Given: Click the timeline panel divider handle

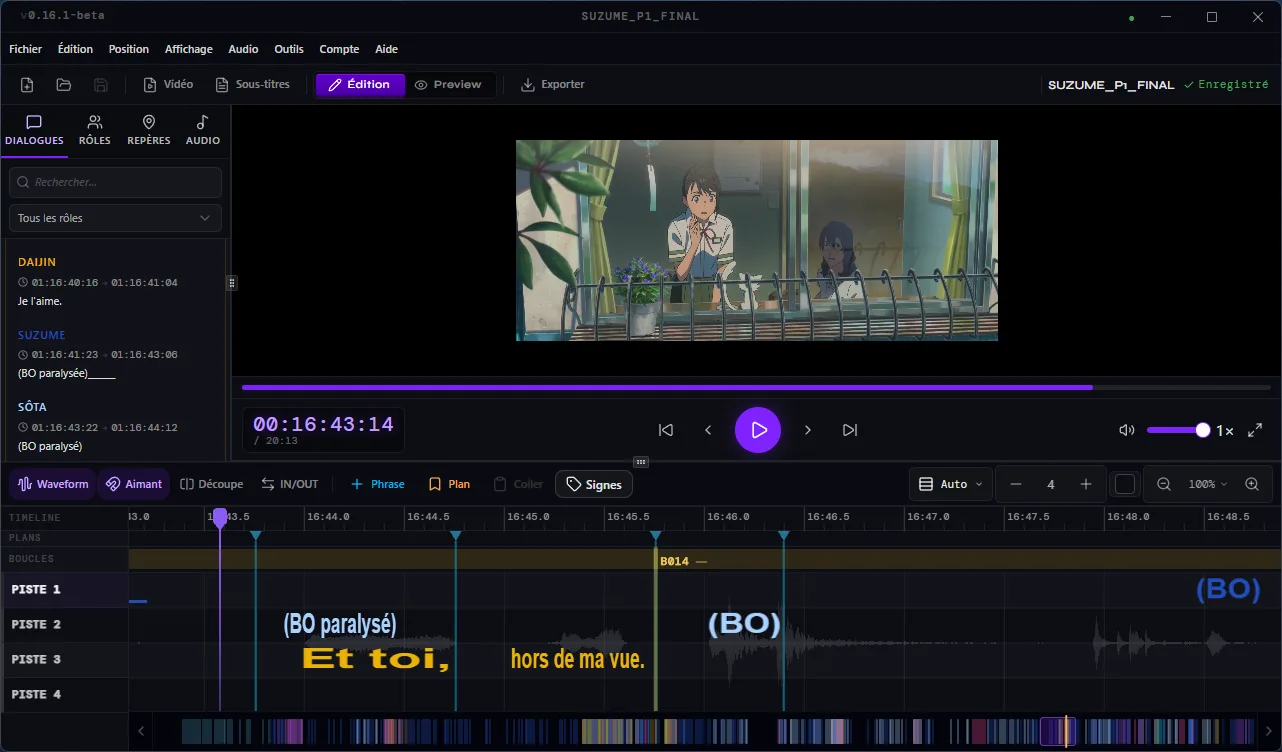Looking at the screenshot, I should click(641, 462).
